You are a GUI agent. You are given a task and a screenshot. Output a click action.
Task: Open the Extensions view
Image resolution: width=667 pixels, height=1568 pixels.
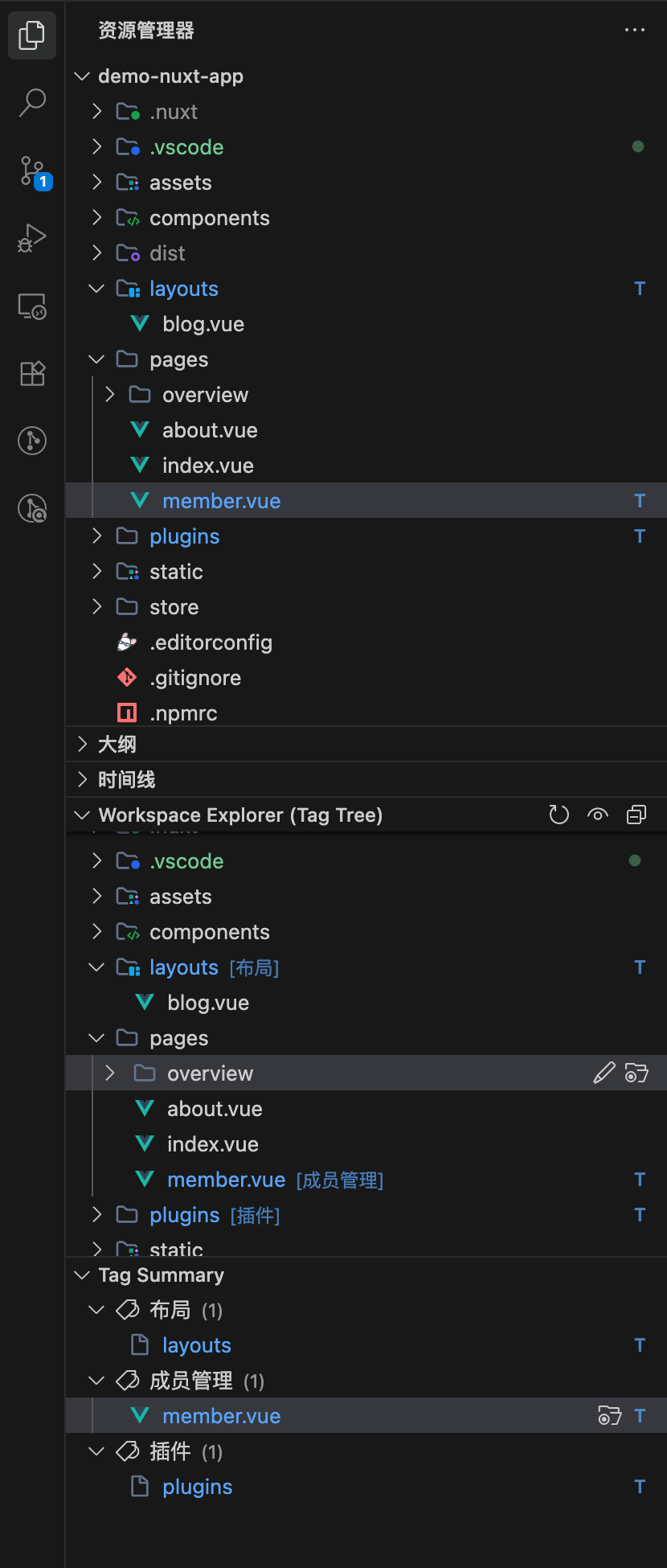(32, 373)
